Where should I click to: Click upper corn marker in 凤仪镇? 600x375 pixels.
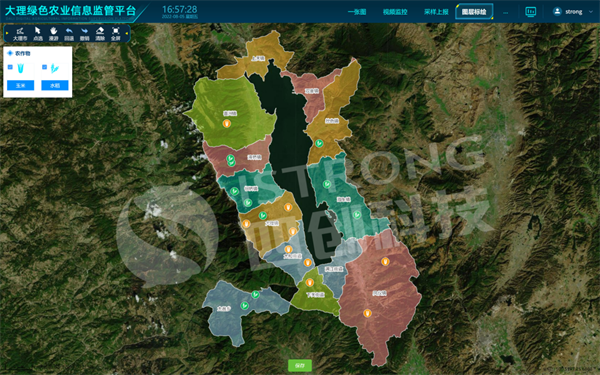point(385,261)
